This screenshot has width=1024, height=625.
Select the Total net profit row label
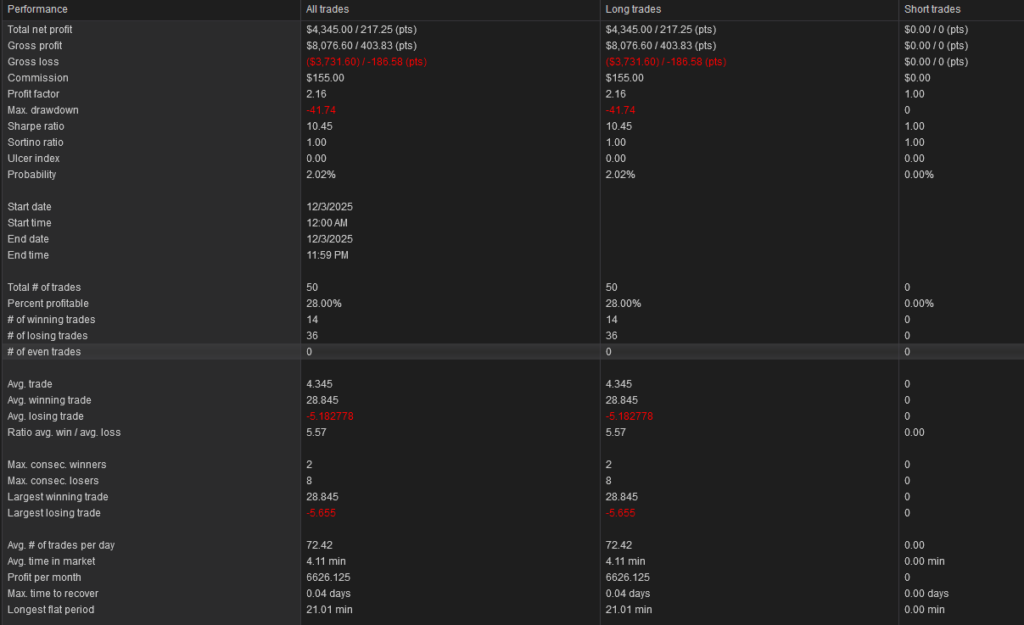tap(40, 30)
